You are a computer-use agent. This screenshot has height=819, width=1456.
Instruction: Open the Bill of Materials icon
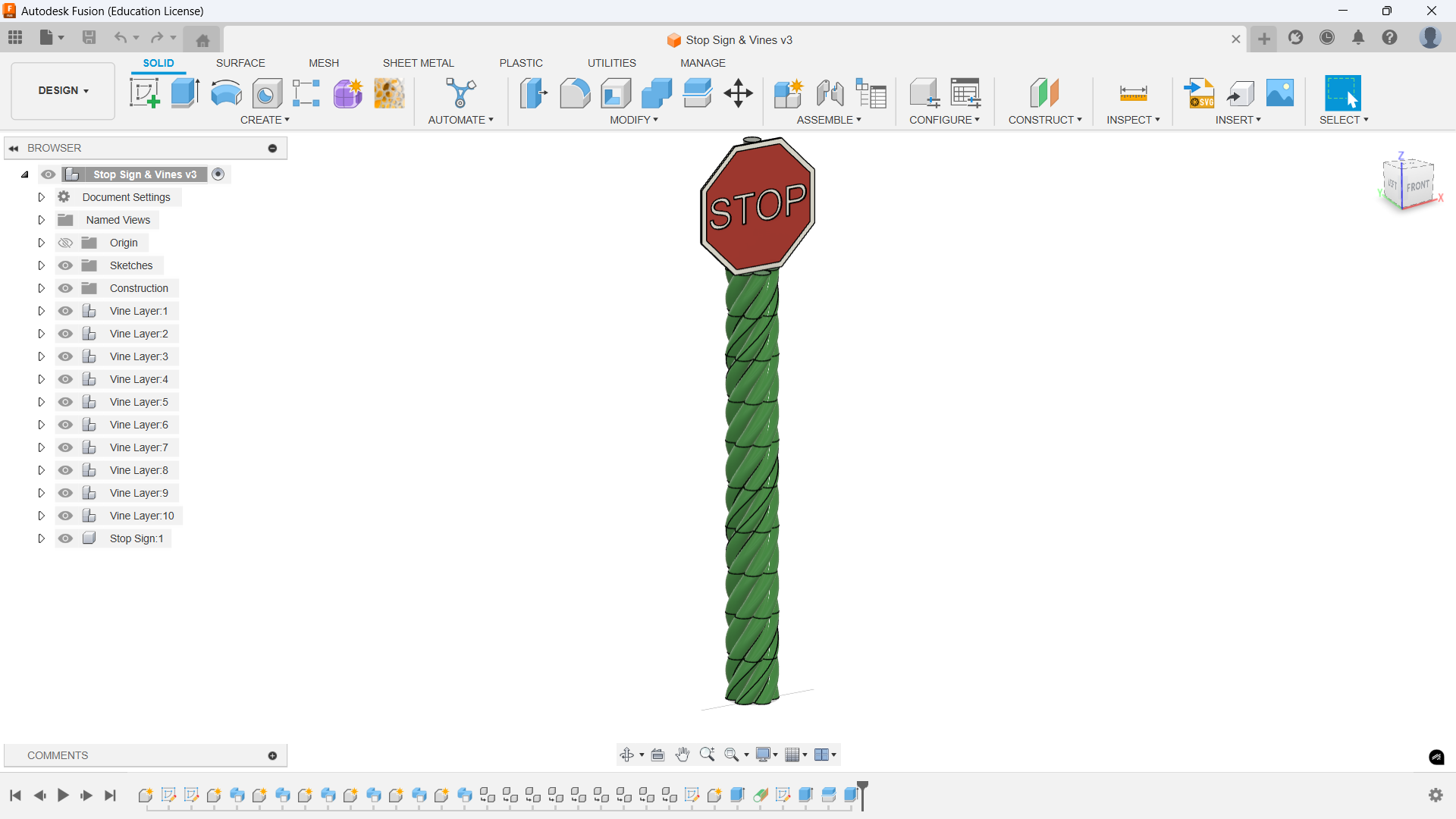click(x=871, y=93)
